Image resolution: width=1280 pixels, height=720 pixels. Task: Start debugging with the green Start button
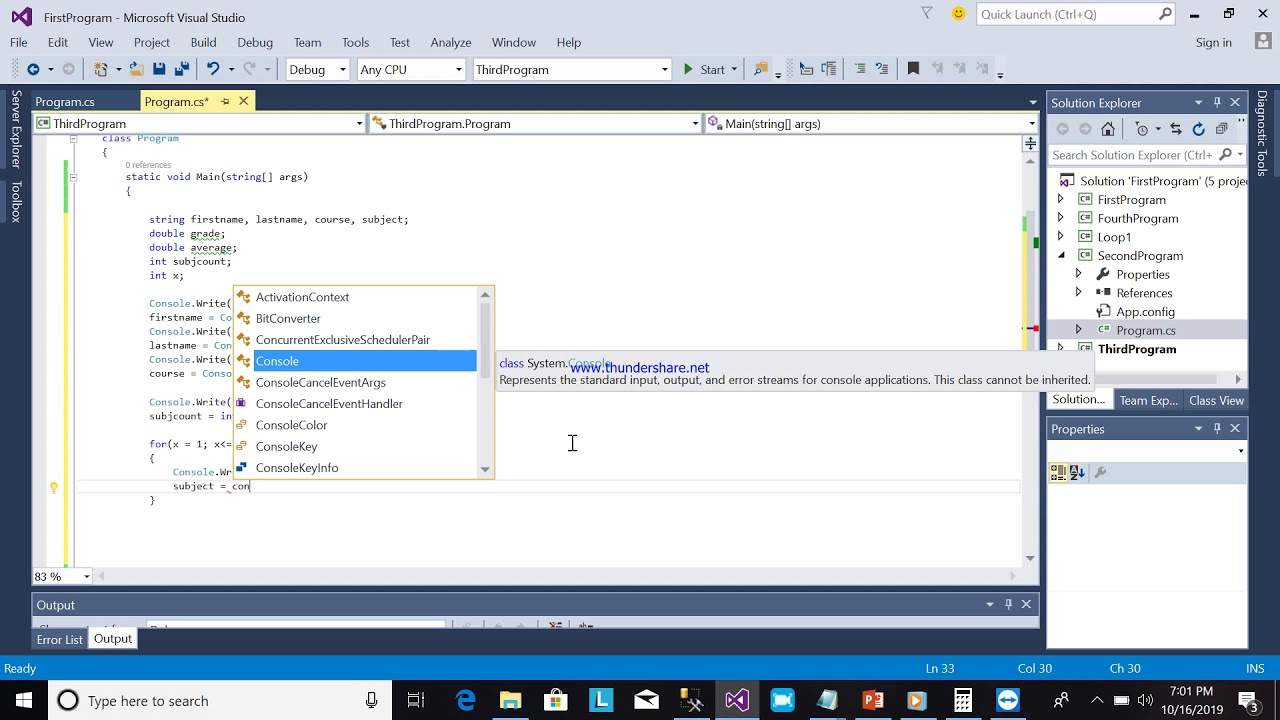pyautogui.click(x=704, y=69)
